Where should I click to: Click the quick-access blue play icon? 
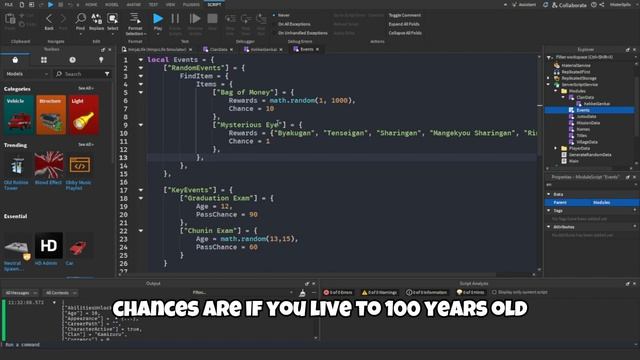(51, 4)
